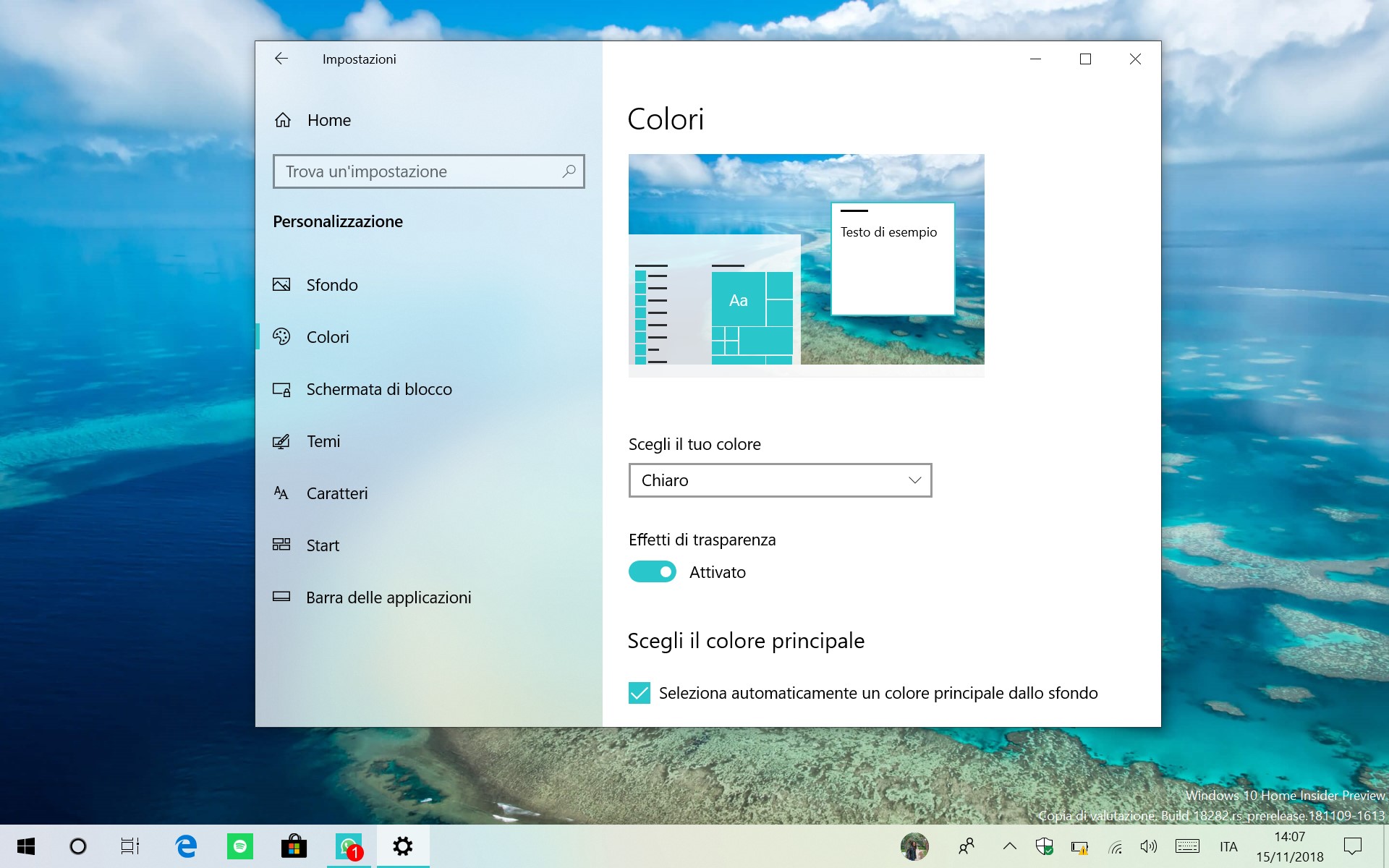Maximize the Impostazioni window
The height and width of the screenshot is (868, 1389).
pos(1085,59)
